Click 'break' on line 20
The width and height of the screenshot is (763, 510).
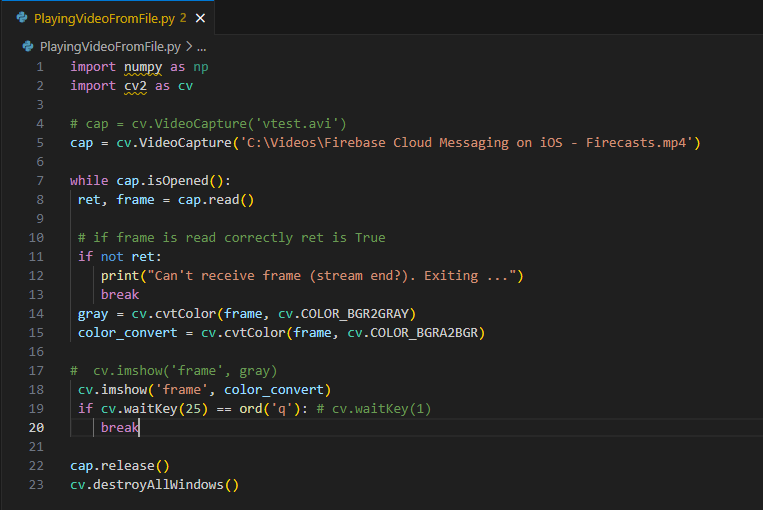tap(120, 428)
